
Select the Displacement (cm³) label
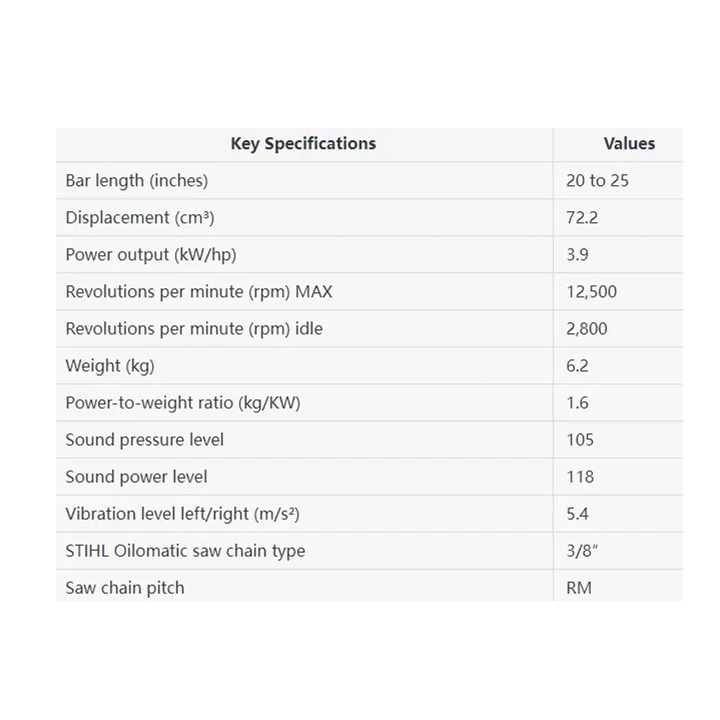pos(140,218)
